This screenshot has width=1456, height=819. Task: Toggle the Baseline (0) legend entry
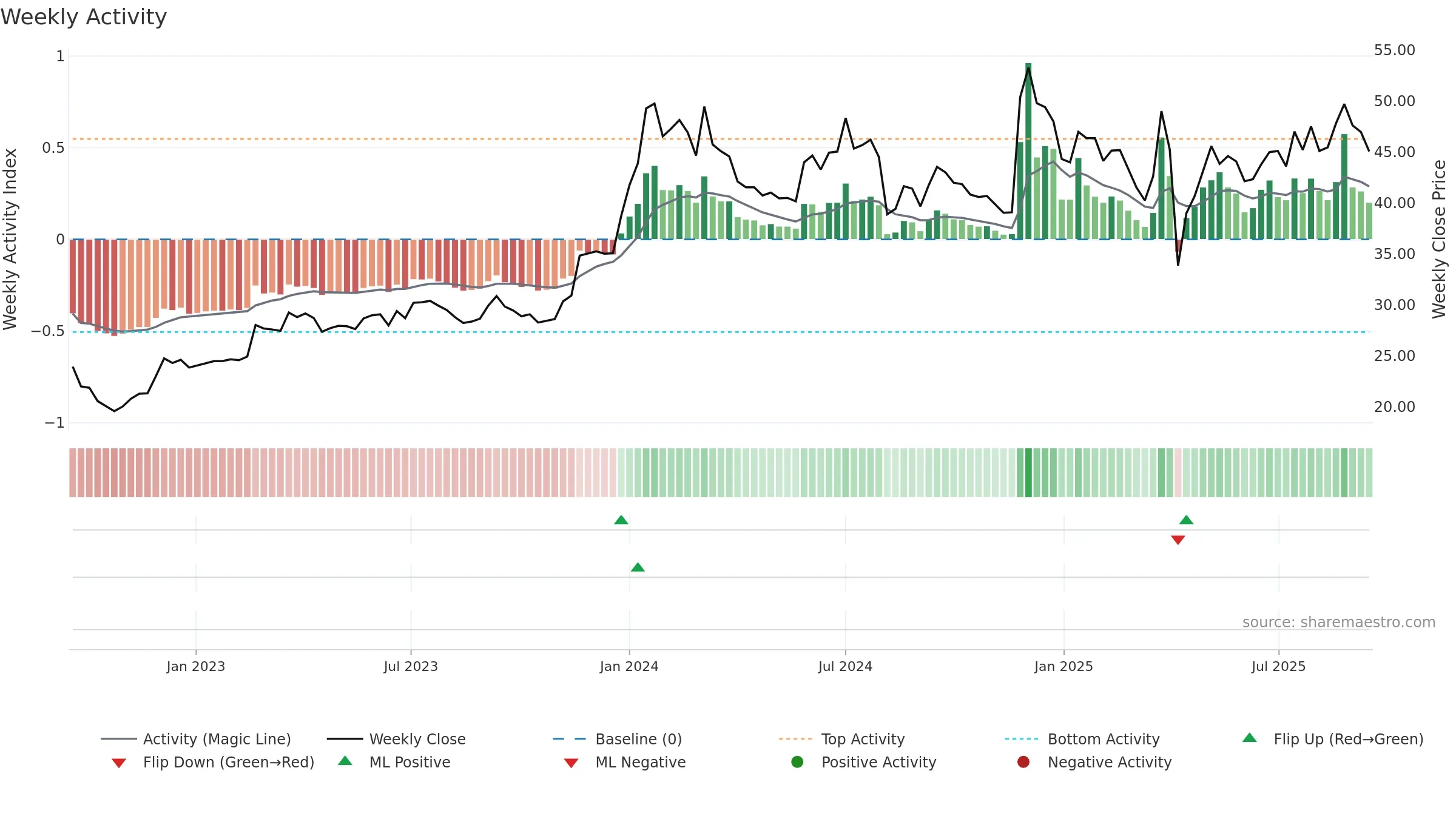pyautogui.click(x=618, y=739)
